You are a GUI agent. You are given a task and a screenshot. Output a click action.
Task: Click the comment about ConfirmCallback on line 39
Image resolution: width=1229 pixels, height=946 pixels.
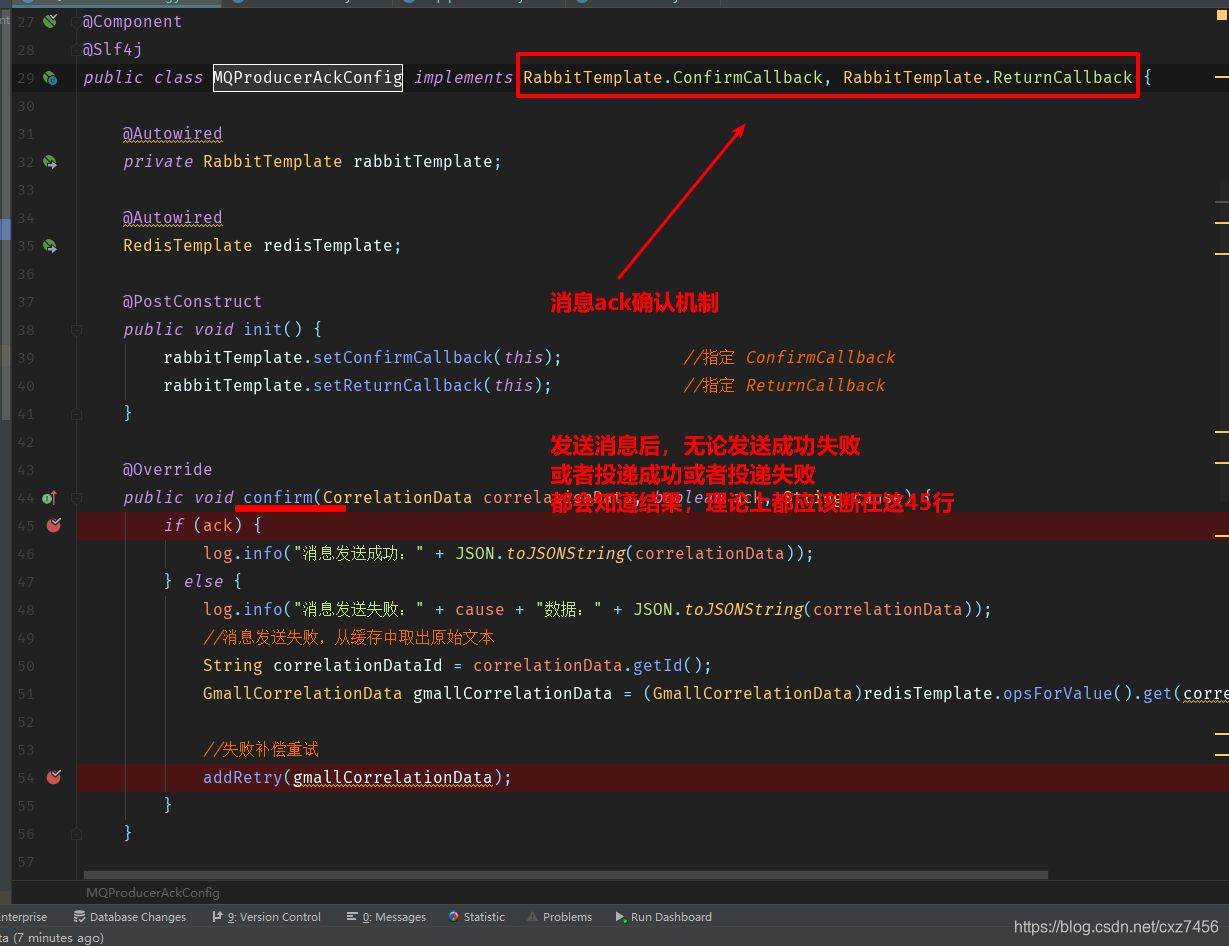789,357
